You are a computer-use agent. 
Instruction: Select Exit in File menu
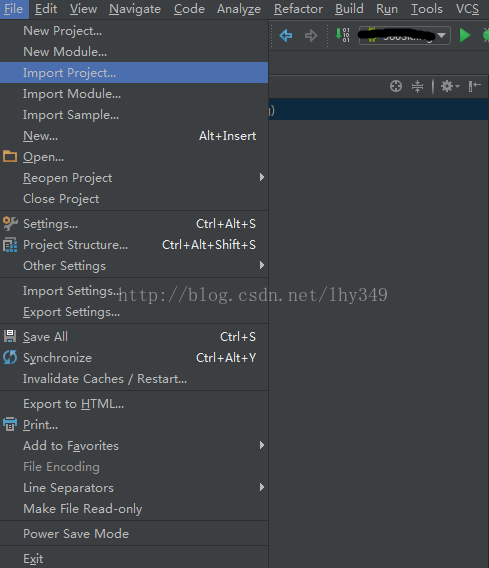coord(134,559)
